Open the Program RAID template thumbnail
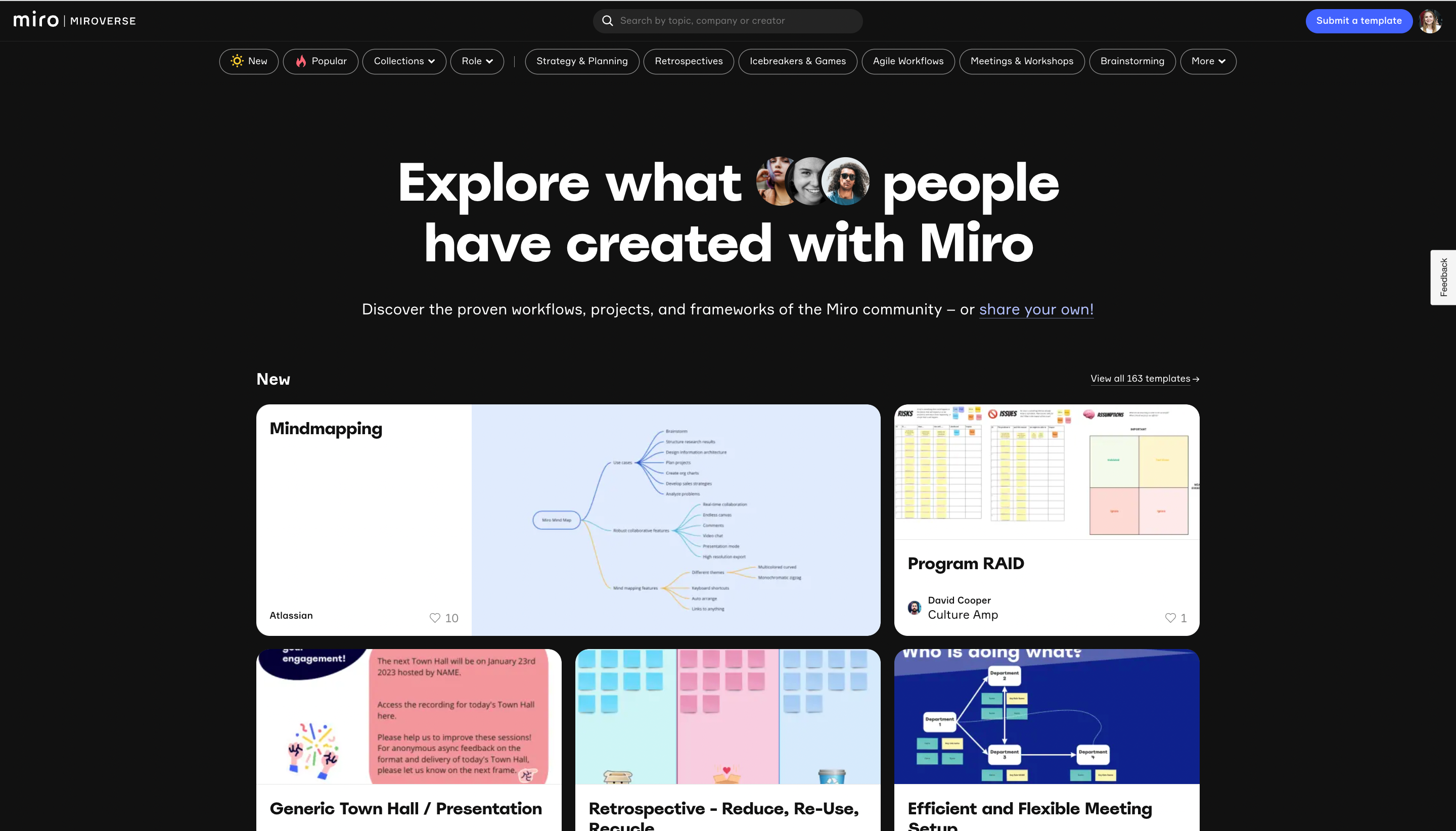This screenshot has width=1456, height=831. pos(1047,472)
